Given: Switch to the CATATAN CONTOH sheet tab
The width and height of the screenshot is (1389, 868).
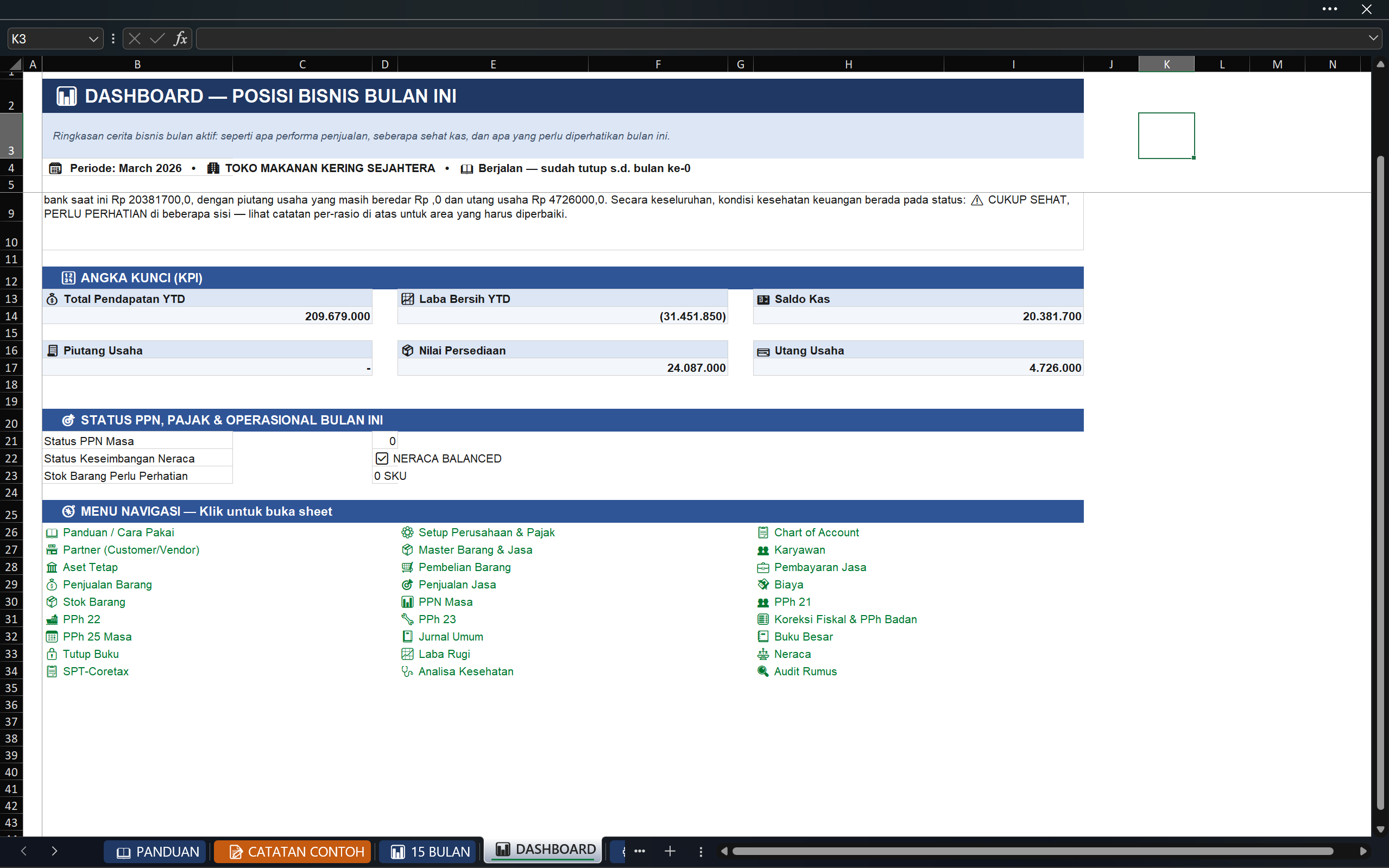Looking at the screenshot, I should (292, 851).
